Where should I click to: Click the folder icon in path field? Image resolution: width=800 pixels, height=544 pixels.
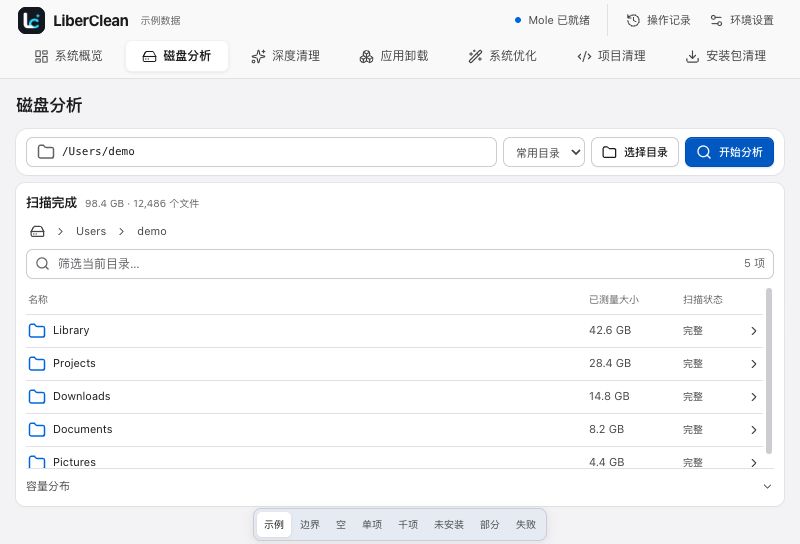pos(46,152)
